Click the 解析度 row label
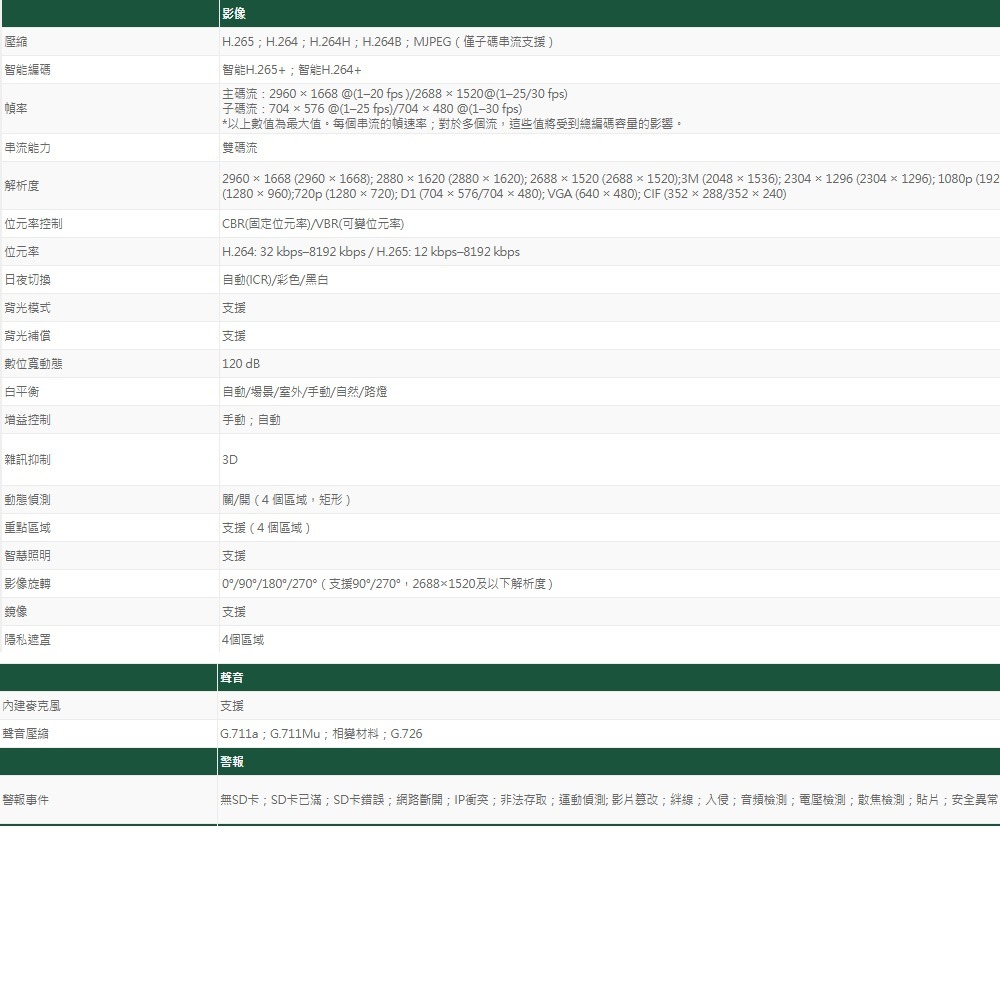The width and height of the screenshot is (1000, 1000). click(22, 186)
